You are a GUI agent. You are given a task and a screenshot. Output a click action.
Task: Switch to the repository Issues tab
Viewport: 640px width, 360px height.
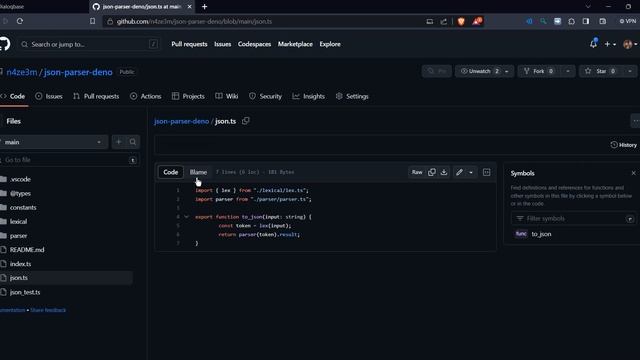click(49, 96)
